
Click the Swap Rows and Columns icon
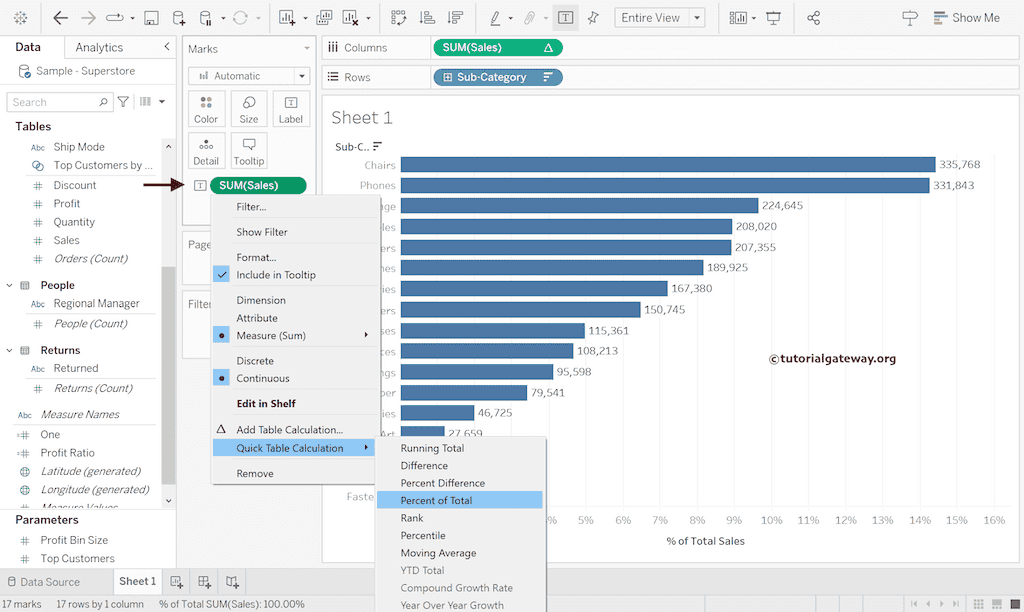coord(399,18)
